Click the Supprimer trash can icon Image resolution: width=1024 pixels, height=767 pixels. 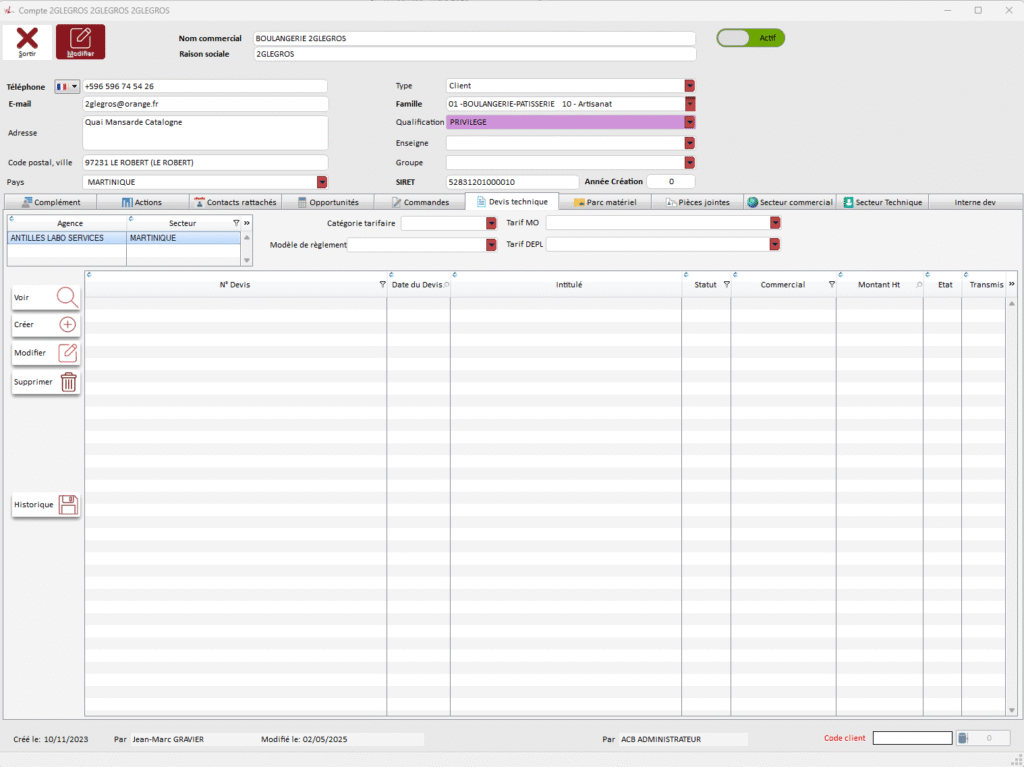tap(68, 382)
